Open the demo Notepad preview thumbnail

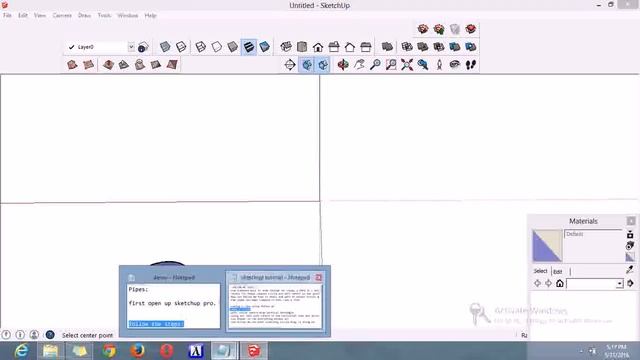click(x=173, y=307)
